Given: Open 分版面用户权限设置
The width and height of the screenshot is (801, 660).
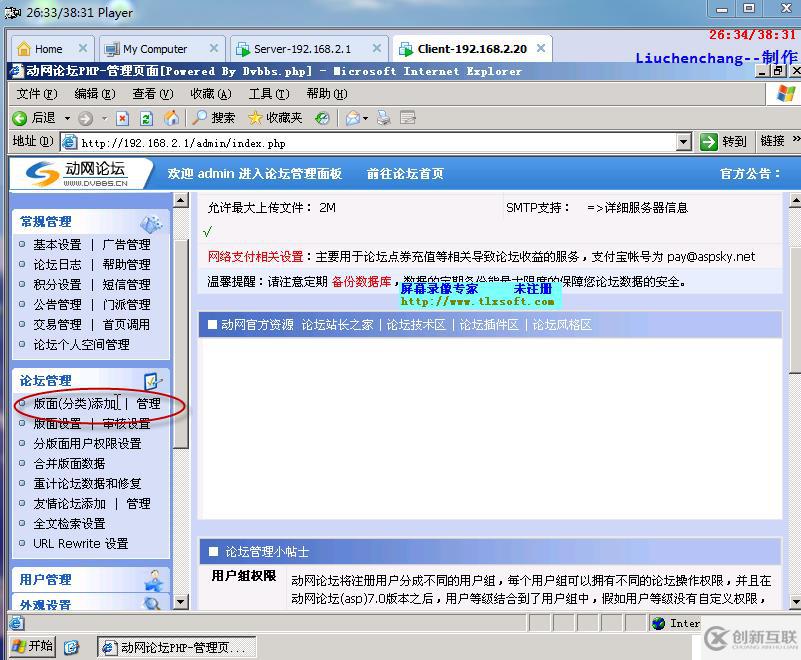Looking at the screenshot, I should tap(87, 443).
